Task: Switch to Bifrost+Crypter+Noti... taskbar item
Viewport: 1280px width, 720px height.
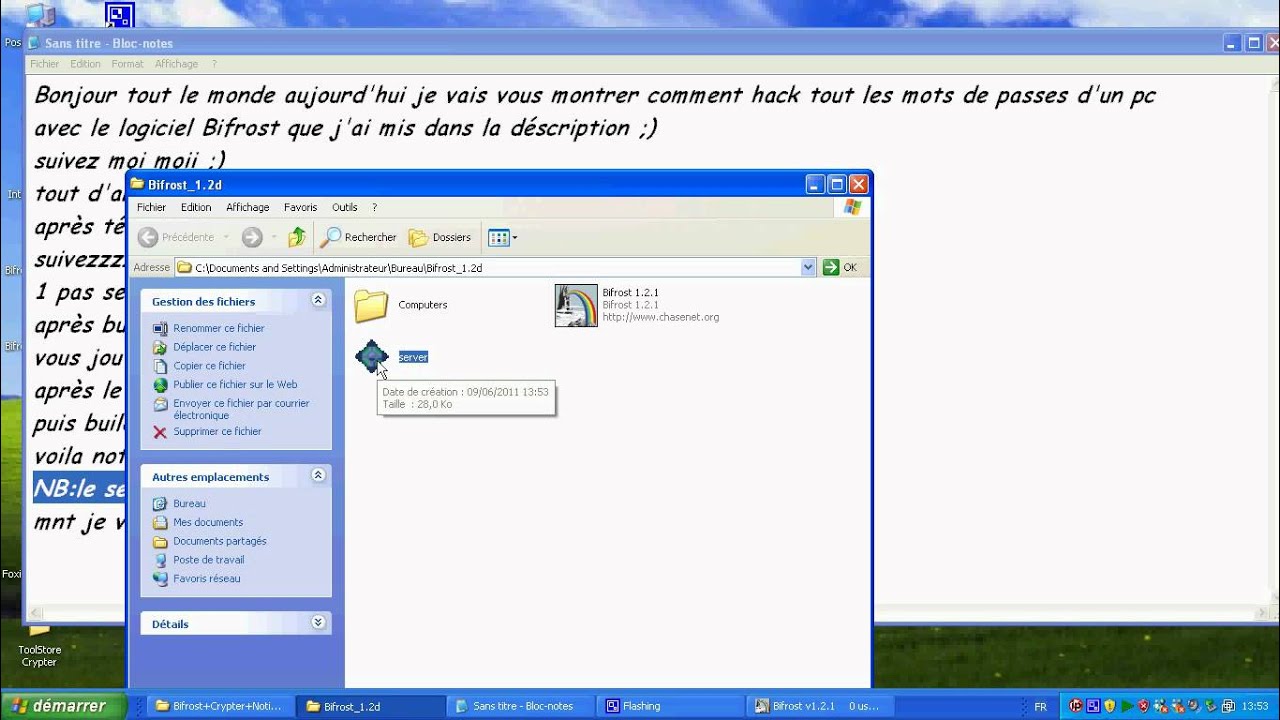Action: coord(219,706)
